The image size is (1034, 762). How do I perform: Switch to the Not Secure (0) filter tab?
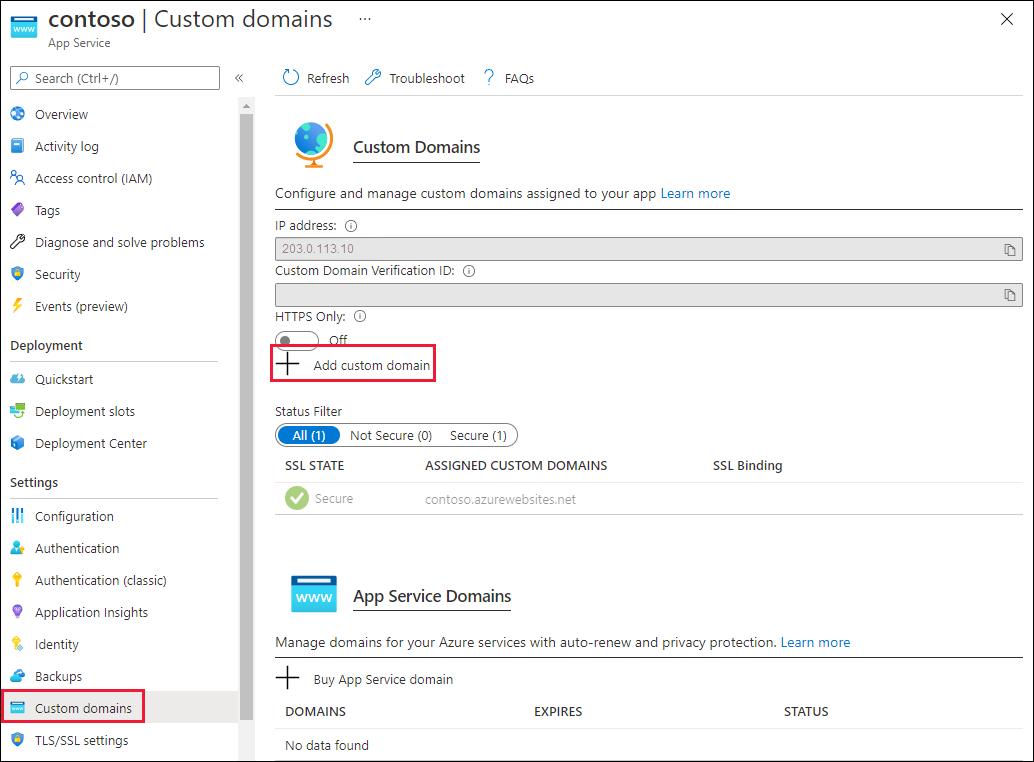click(390, 435)
